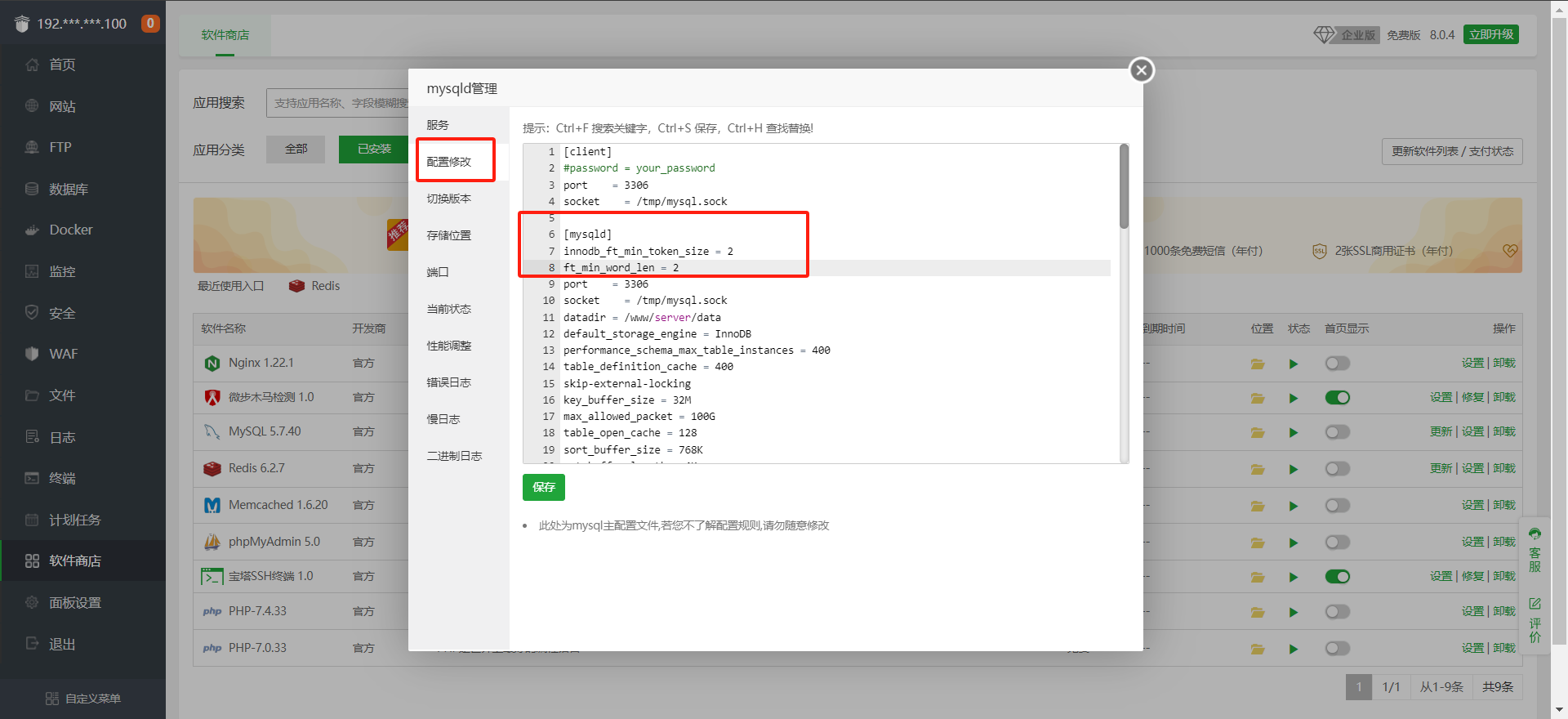
Task: Open the 评价 floating button
Action: [1535, 620]
